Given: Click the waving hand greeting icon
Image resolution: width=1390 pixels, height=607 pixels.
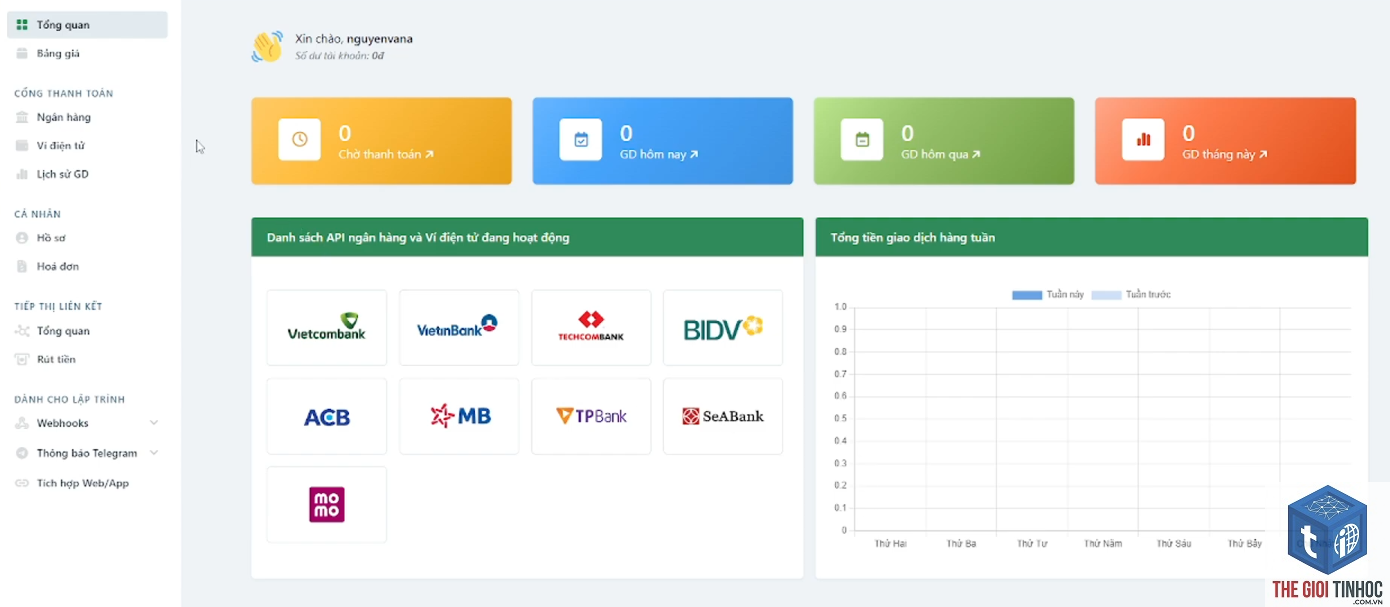Looking at the screenshot, I should pyautogui.click(x=267, y=46).
